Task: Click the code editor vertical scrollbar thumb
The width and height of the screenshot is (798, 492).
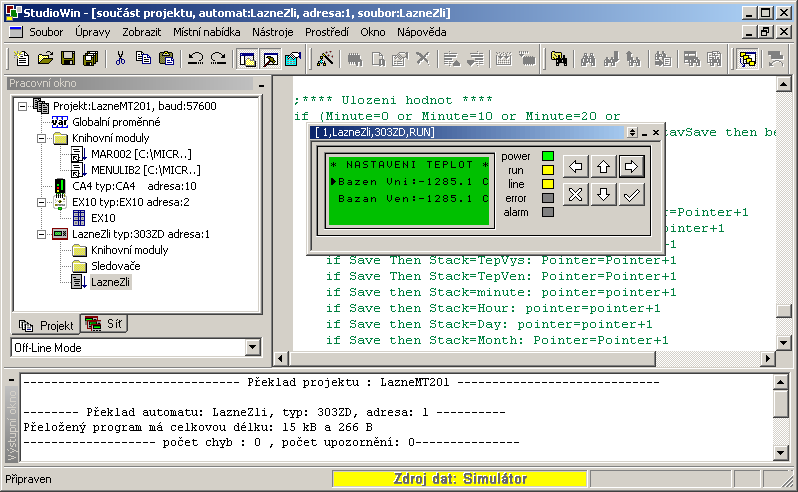Action: click(784, 310)
